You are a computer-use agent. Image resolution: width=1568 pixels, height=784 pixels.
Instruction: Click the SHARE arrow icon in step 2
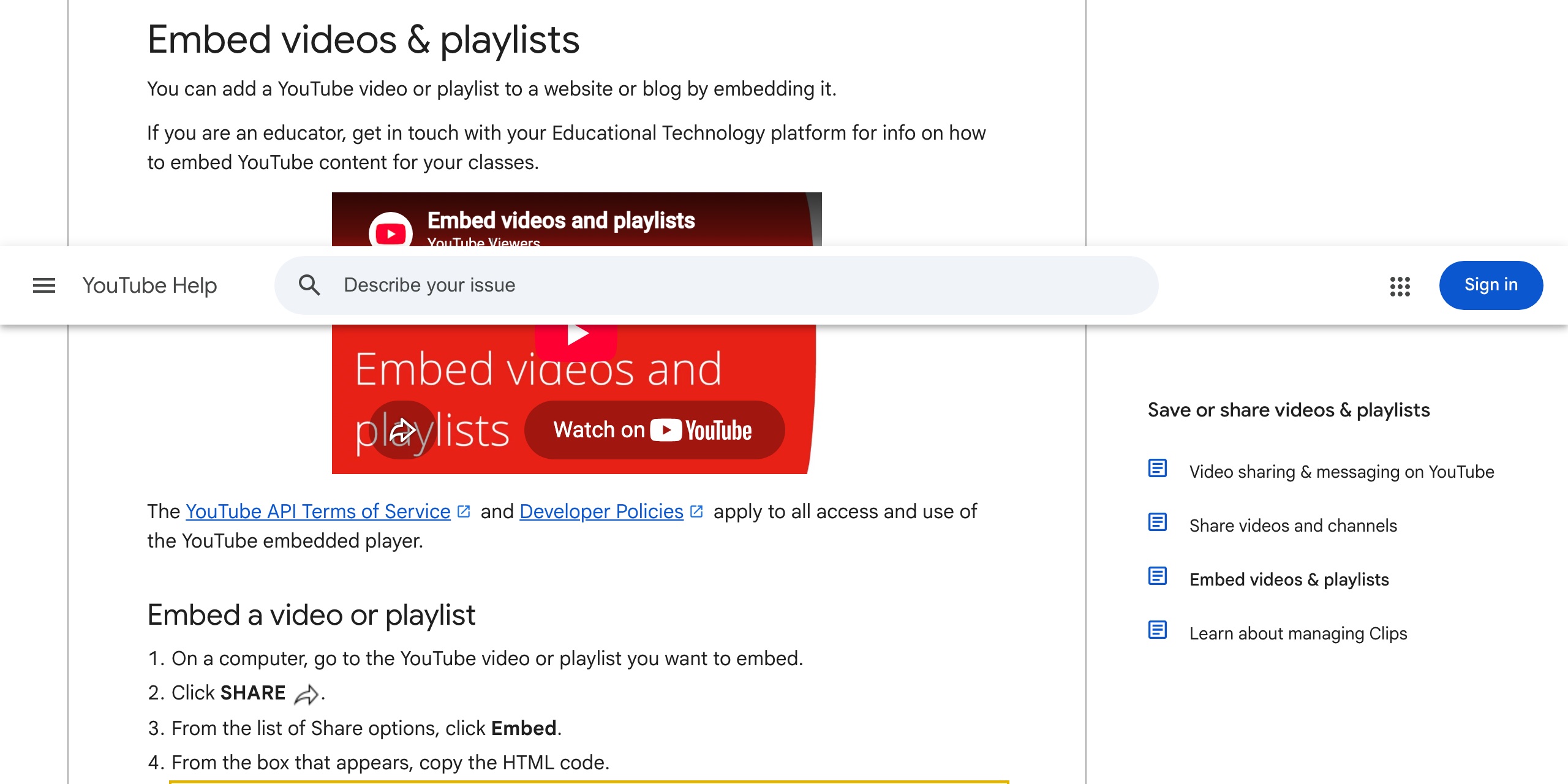(306, 694)
